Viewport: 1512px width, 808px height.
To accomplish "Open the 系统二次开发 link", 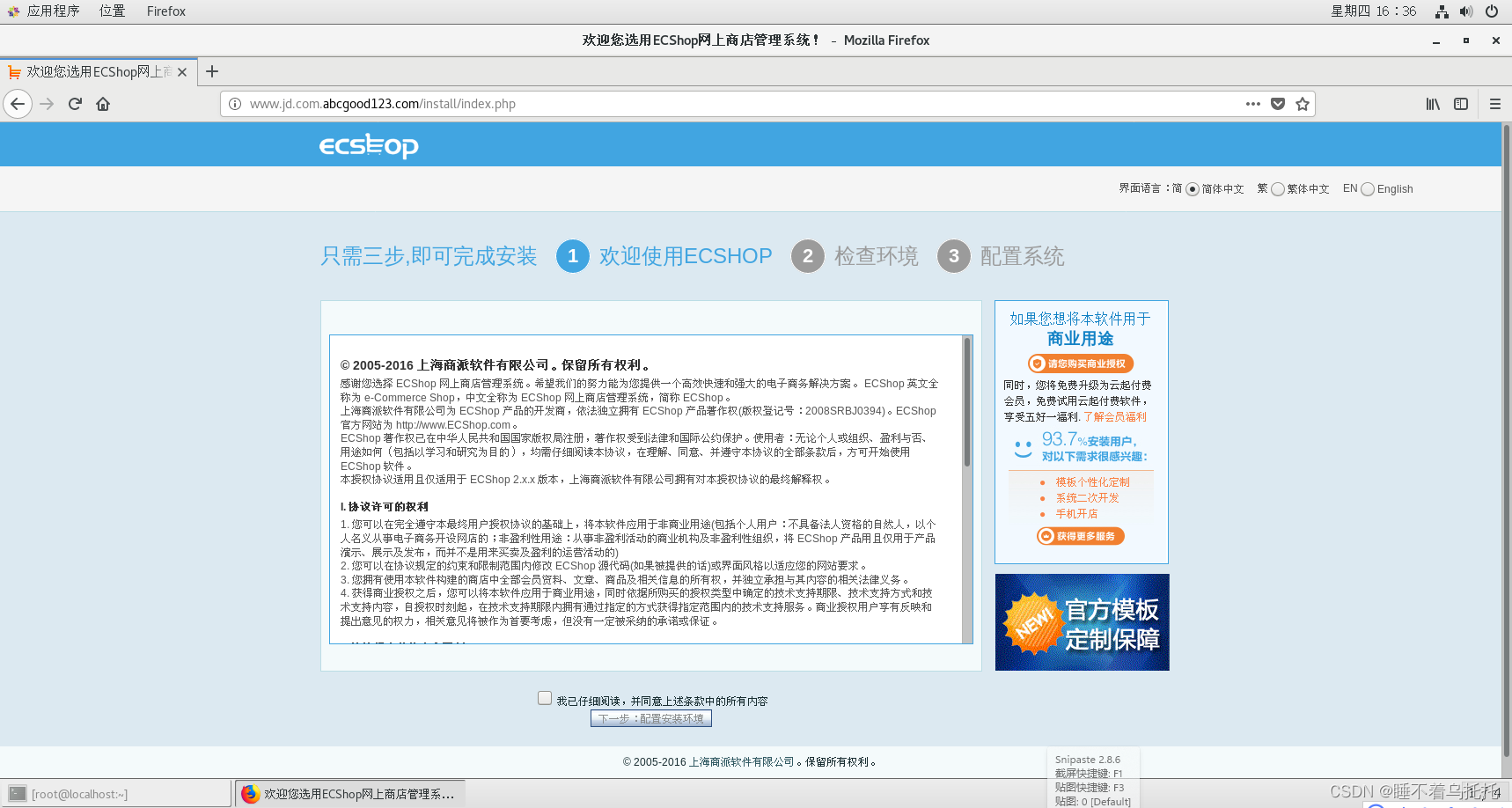I will pos(1087,498).
